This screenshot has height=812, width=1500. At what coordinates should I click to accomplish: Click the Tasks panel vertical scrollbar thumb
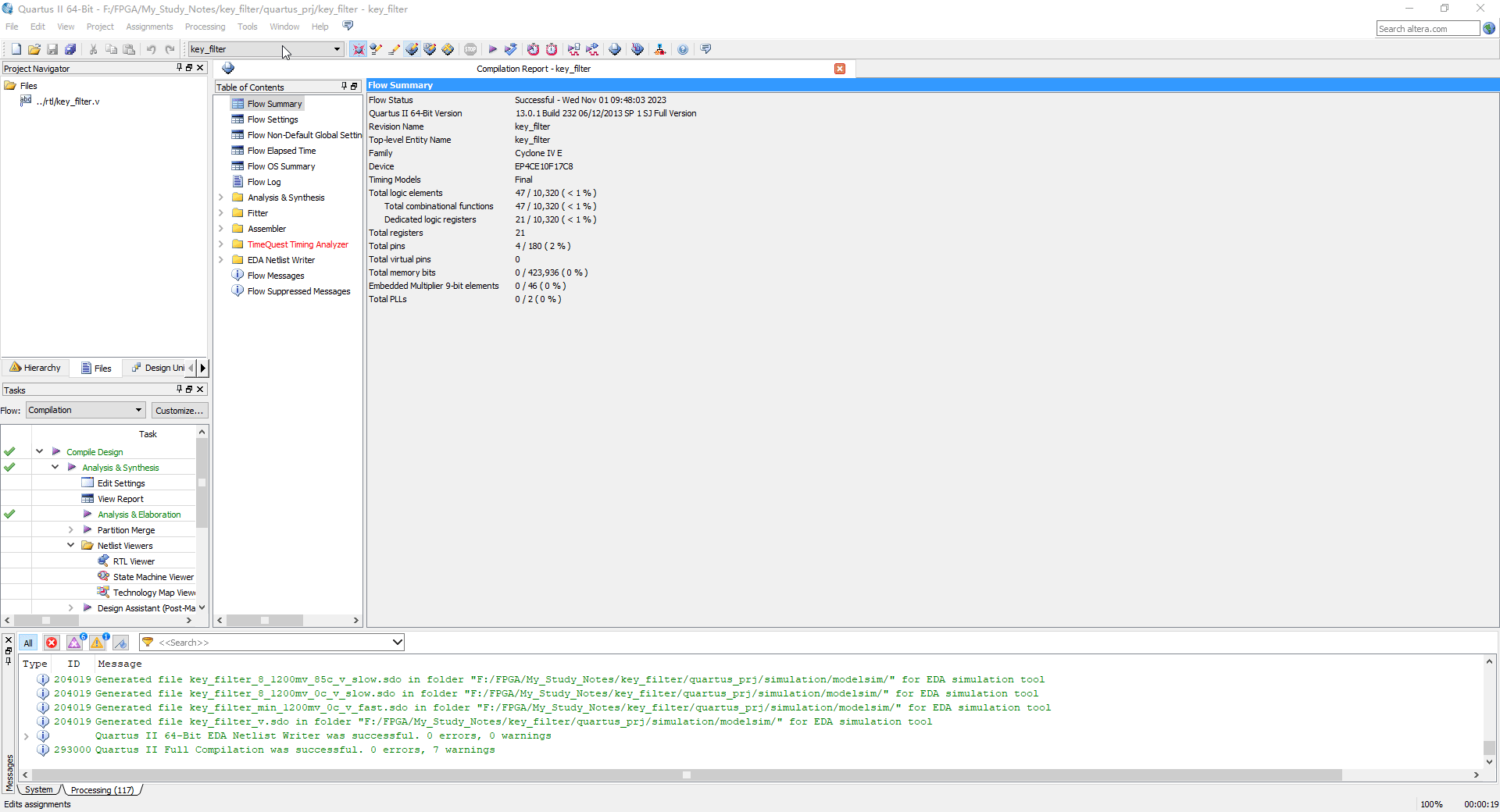202,484
